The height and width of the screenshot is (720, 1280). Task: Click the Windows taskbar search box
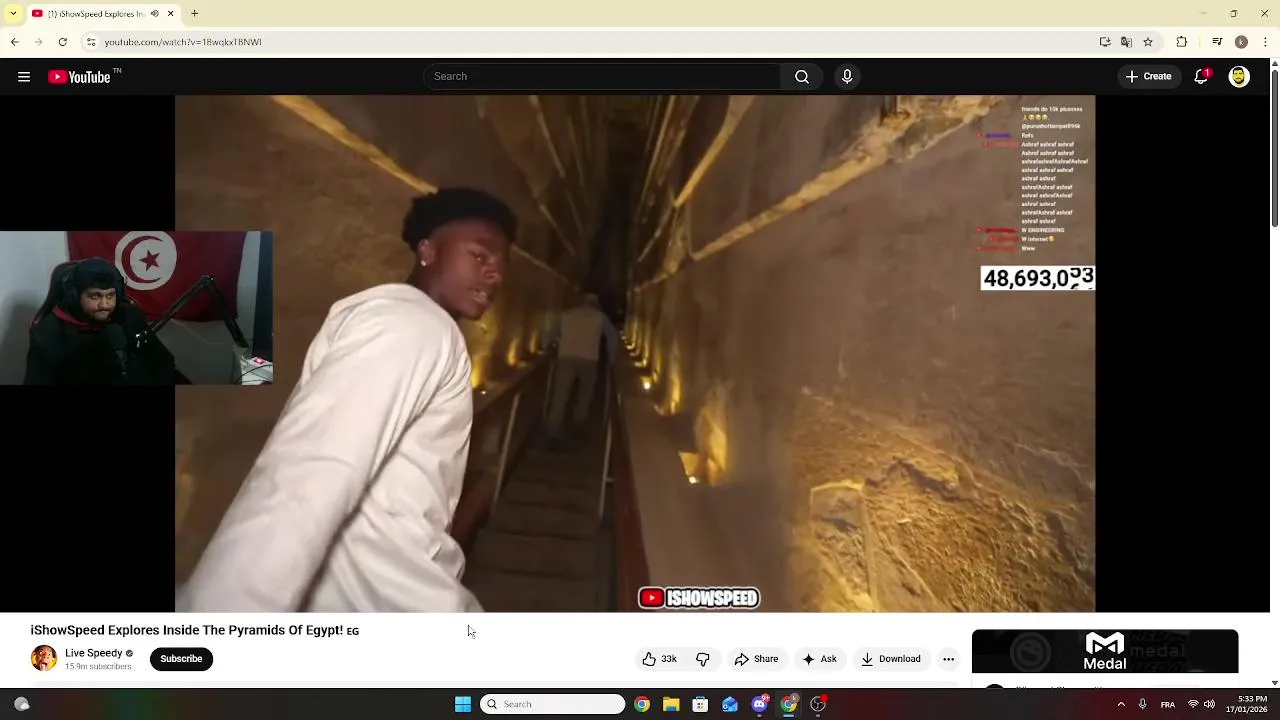coord(553,704)
